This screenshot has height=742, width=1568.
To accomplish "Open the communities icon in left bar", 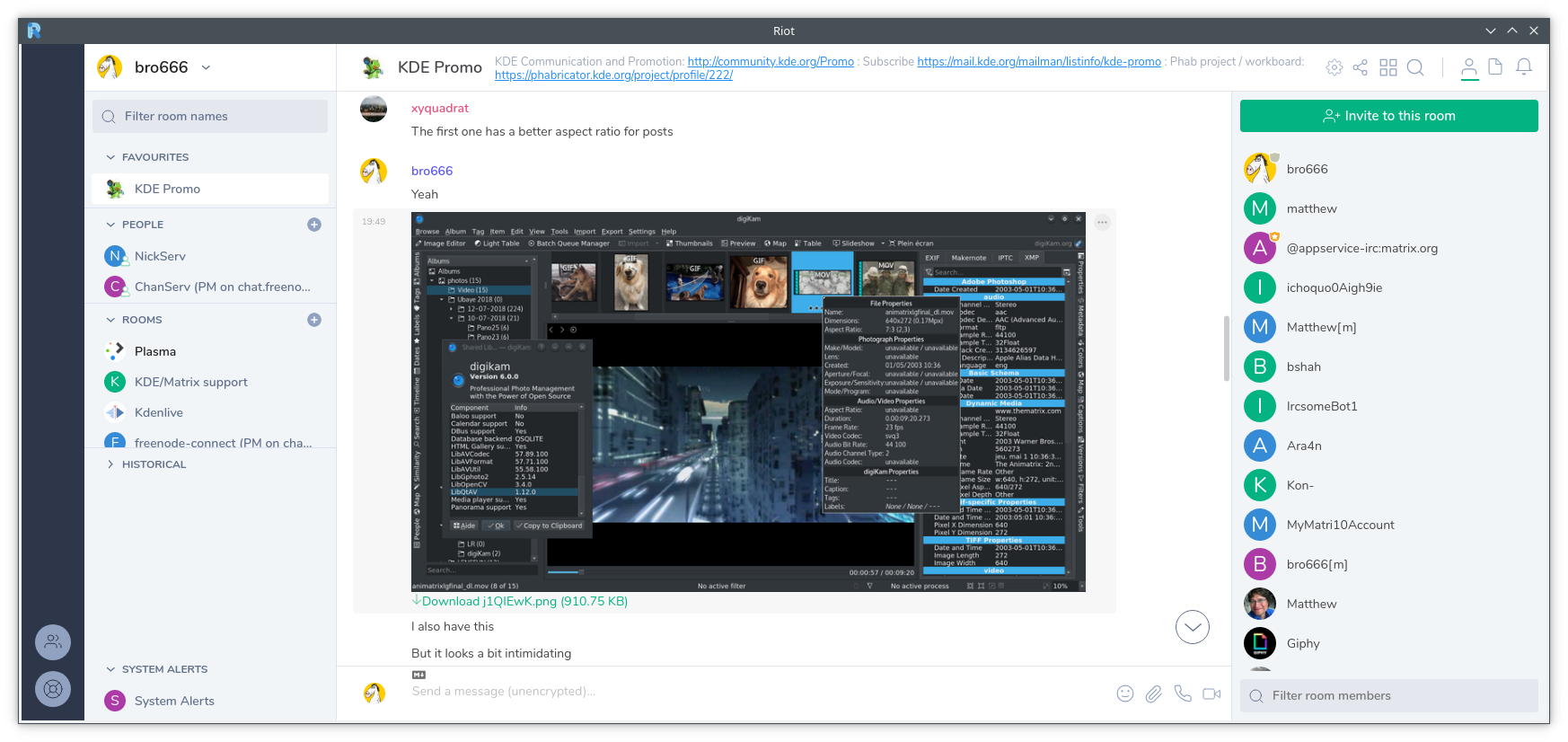I will coord(53,642).
